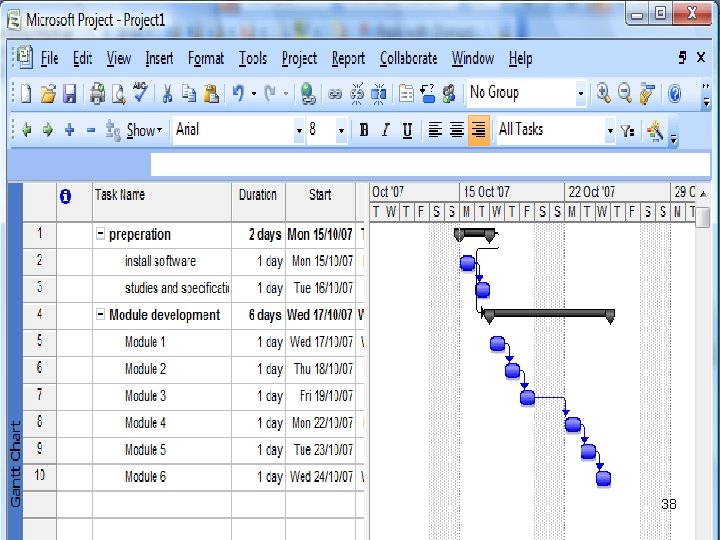Collapse the preperation summary task
The height and width of the screenshot is (540, 720).
(x=100, y=234)
